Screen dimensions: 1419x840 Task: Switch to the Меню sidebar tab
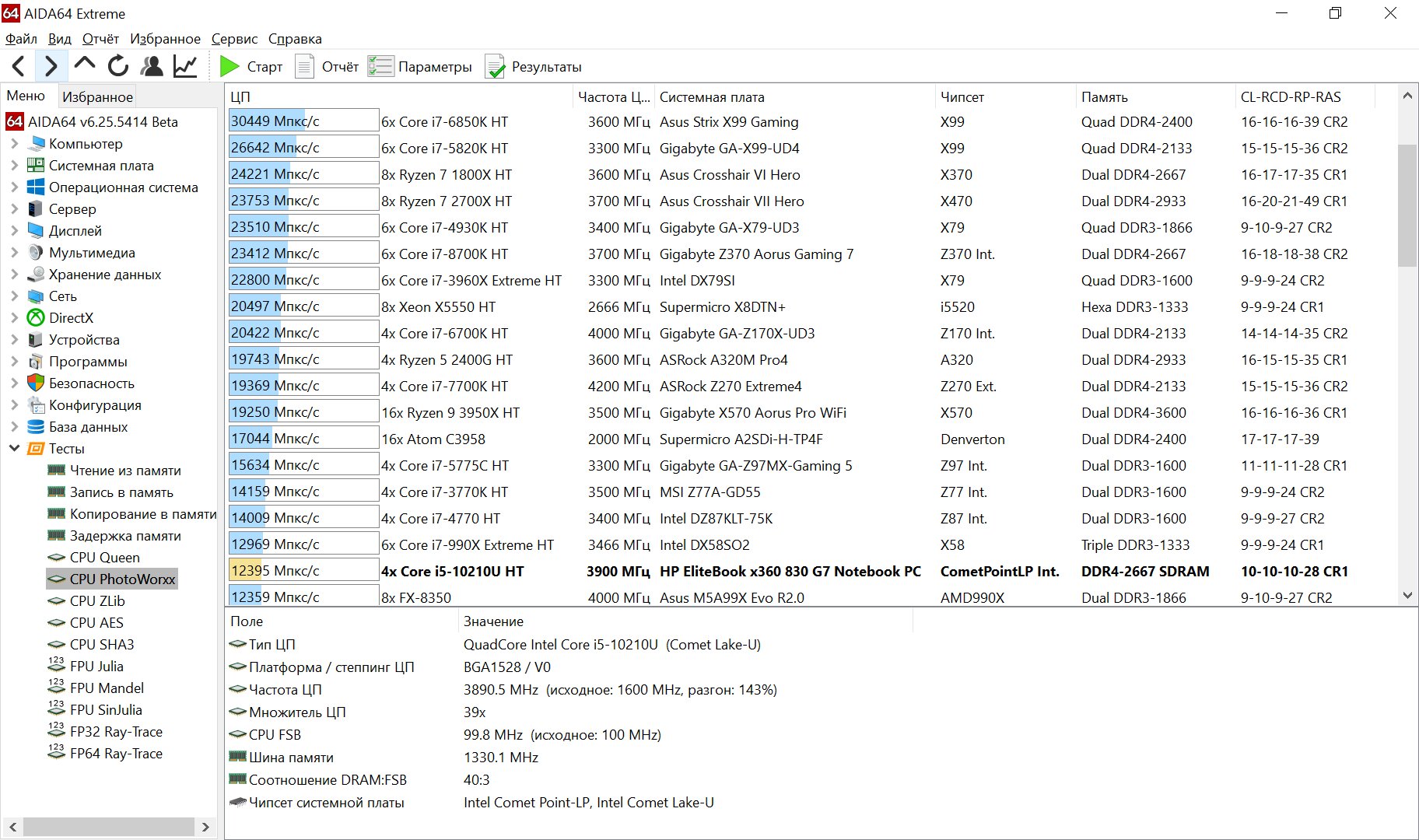tap(26, 95)
